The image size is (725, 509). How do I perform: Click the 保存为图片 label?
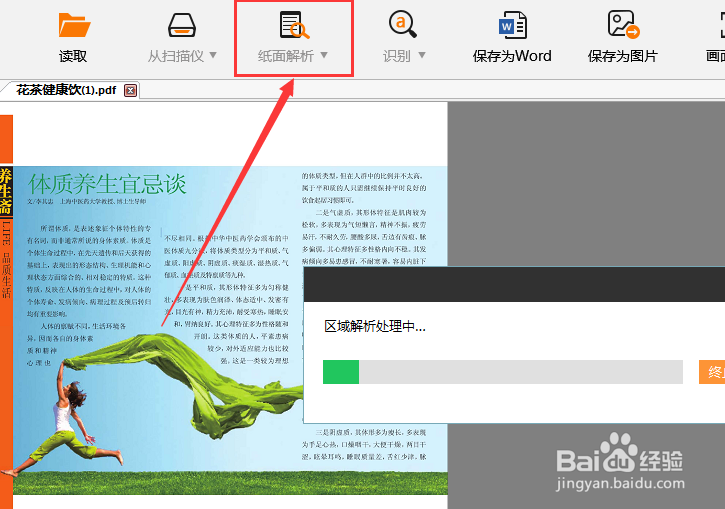[x=622, y=56]
